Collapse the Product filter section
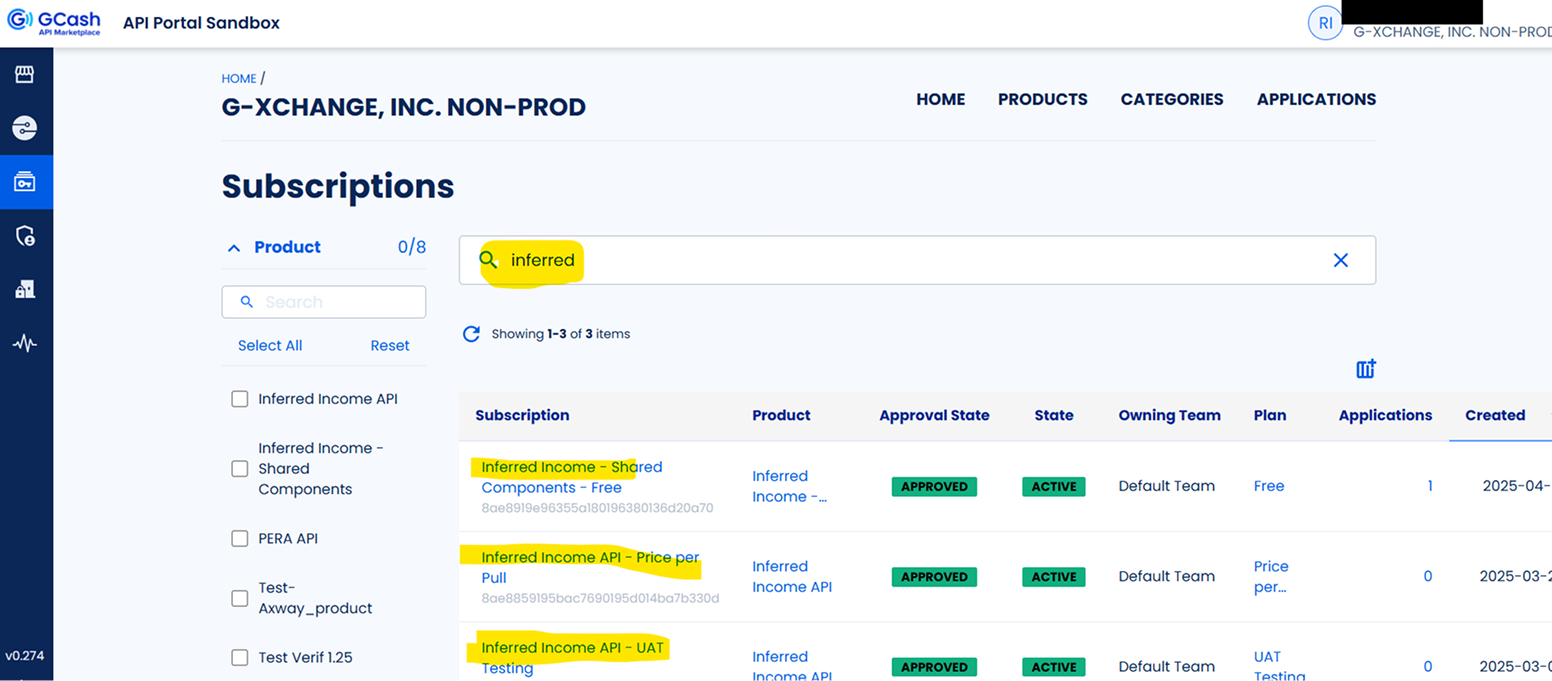1552x681 pixels. tap(234, 247)
